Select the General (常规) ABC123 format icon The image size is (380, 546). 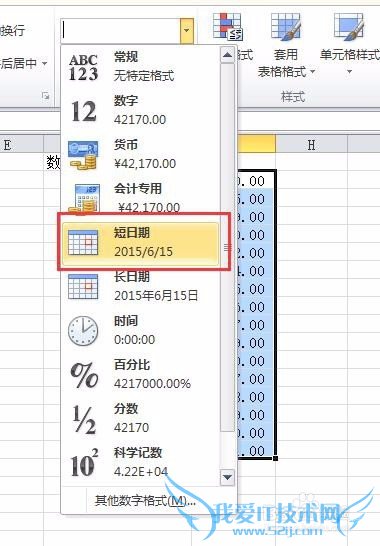click(x=84, y=67)
